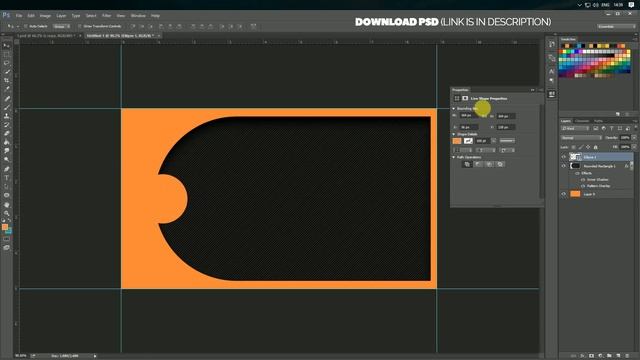Toggle Inner Shadow effect visibility
Screen dimensions: 640x360
[583, 180]
